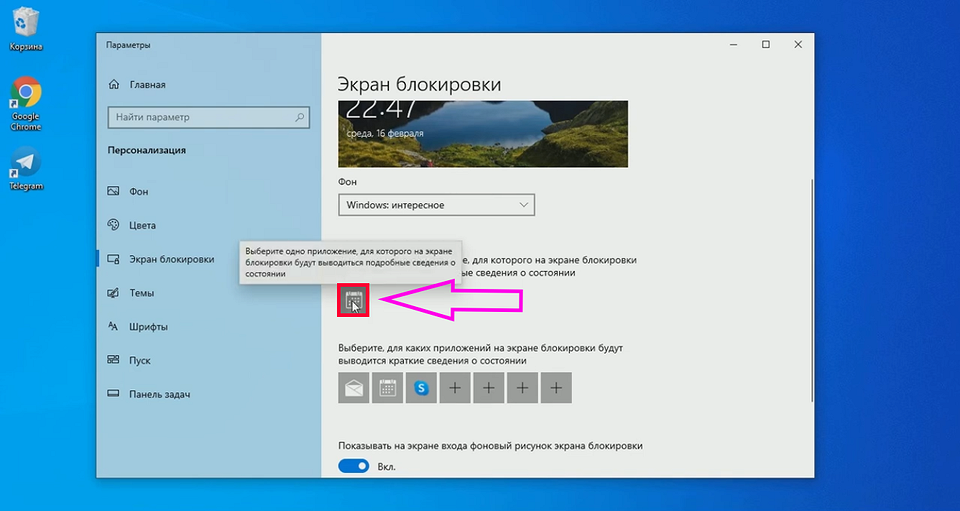Open the Recycle Bin desktop icon
Screen dimensions: 960x511
[26, 29]
